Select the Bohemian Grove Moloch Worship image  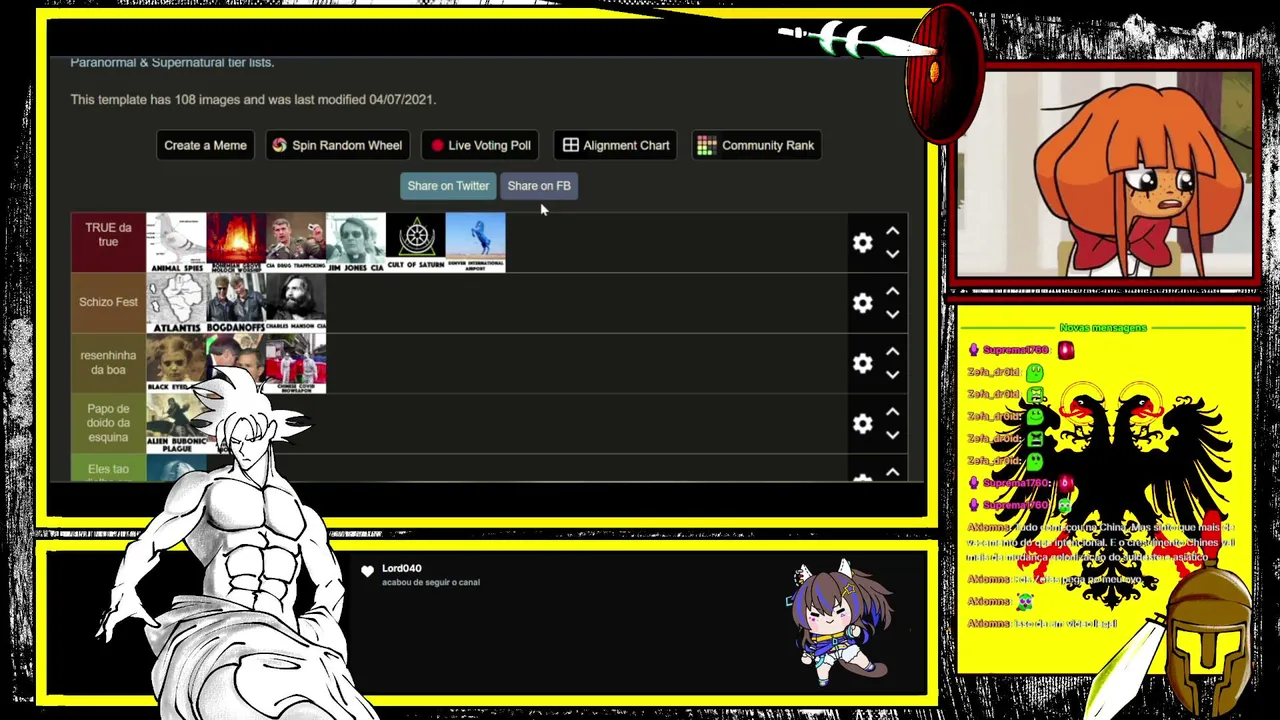pos(236,242)
